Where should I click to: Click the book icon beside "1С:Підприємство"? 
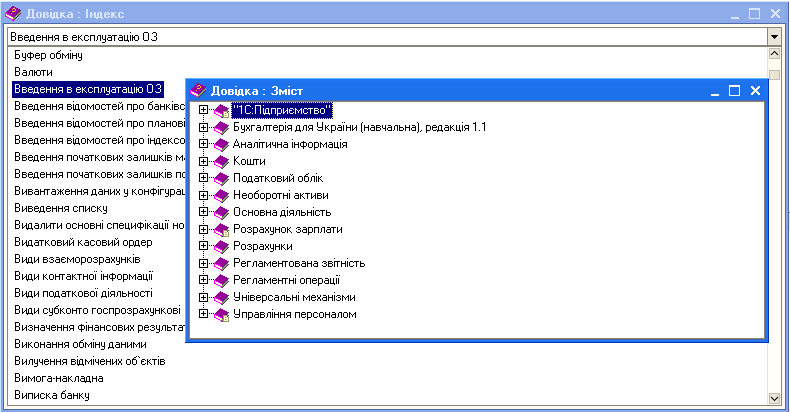222,111
